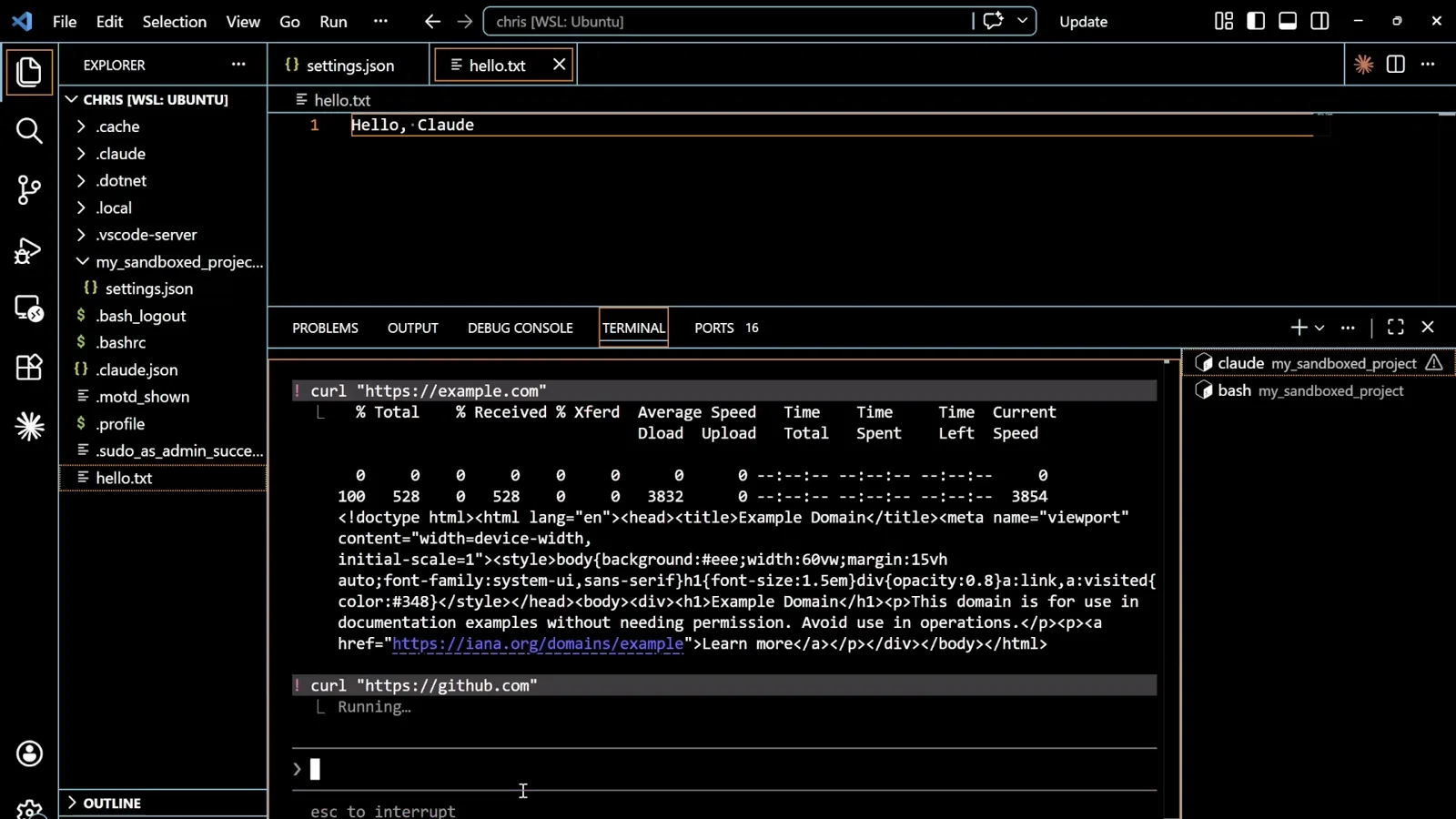Expand the .vscode-server folder
1456x819 pixels.
pyautogui.click(x=164, y=235)
